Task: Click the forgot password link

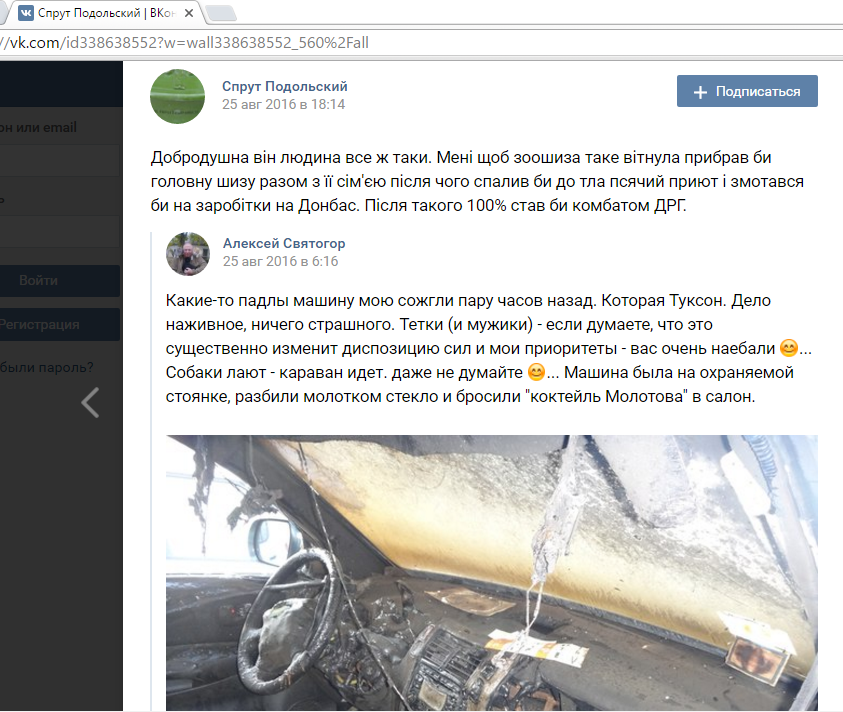Action: pyautogui.click(x=46, y=367)
